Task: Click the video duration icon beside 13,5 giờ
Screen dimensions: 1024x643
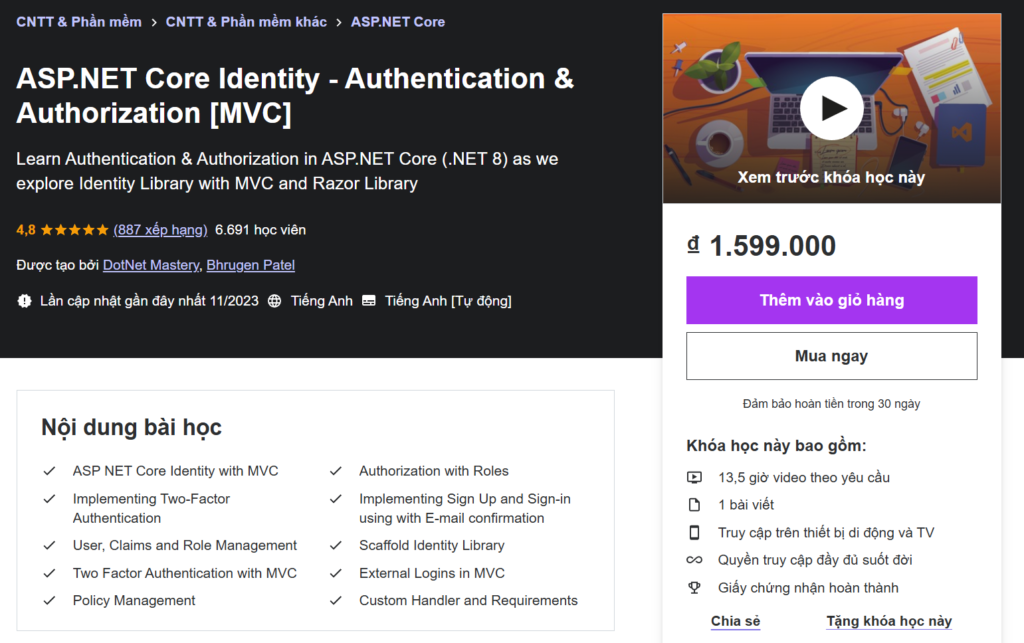Action: (x=695, y=477)
